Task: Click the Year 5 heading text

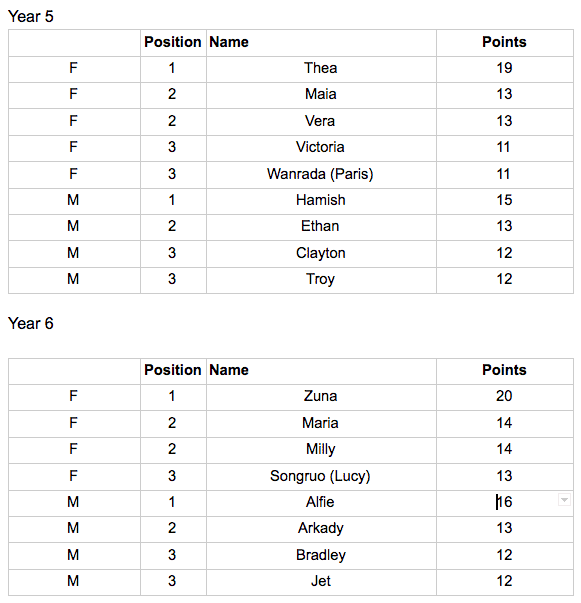Action: (31, 17)
